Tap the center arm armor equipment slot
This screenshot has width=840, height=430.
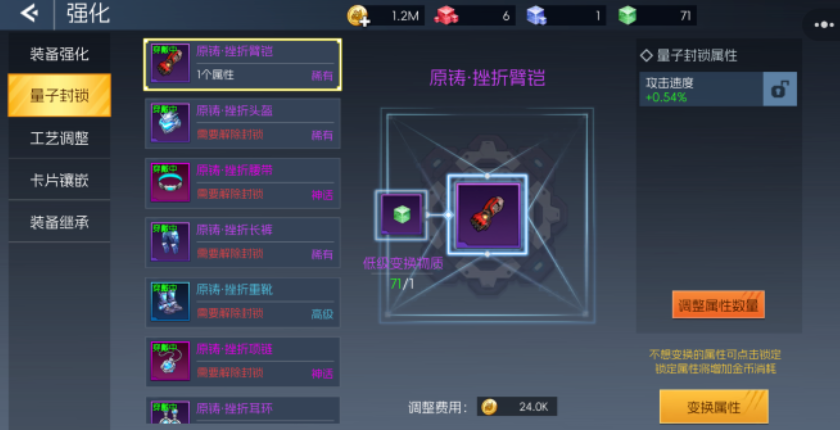pyautogui.click(x=488, y=215)
